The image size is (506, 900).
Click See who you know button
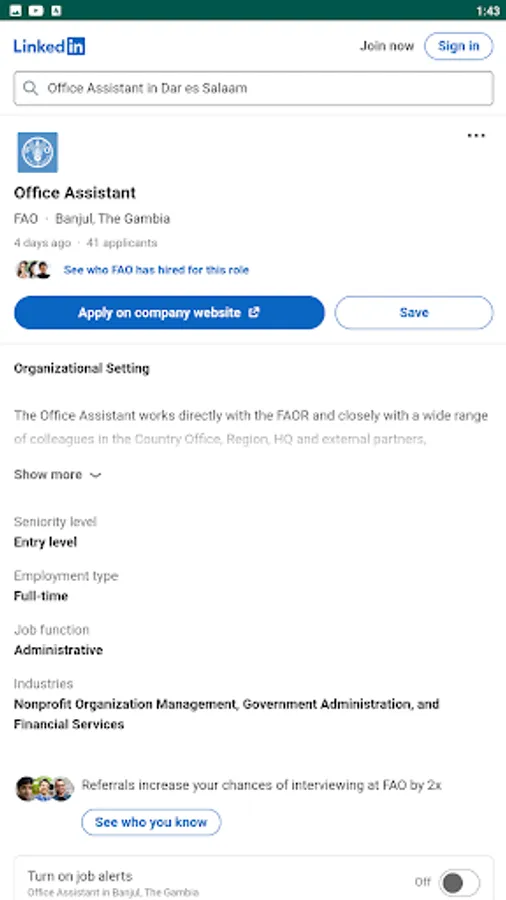(151, 822)
